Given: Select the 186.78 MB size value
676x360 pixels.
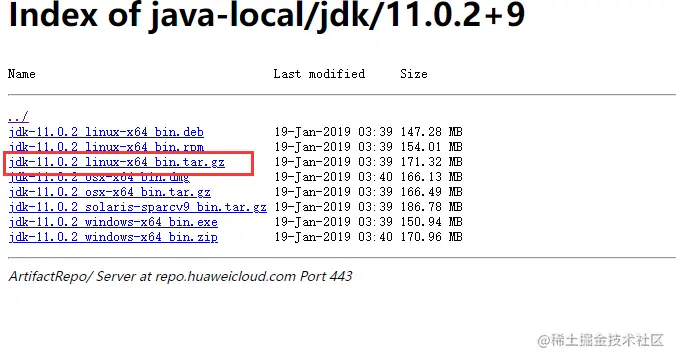Looking at the screenshot, I should point(431,207).
